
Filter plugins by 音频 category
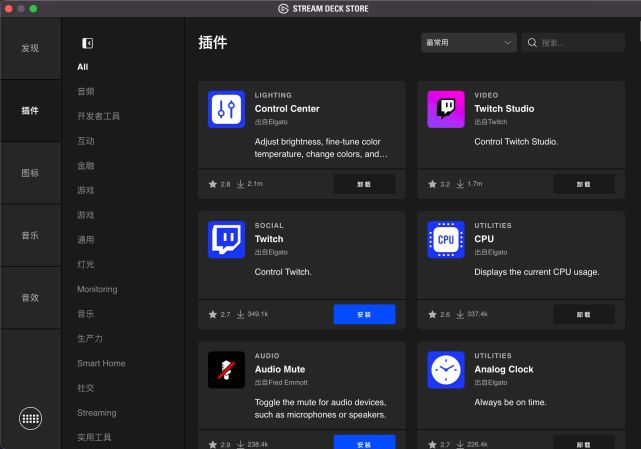(x=86, y=91)
